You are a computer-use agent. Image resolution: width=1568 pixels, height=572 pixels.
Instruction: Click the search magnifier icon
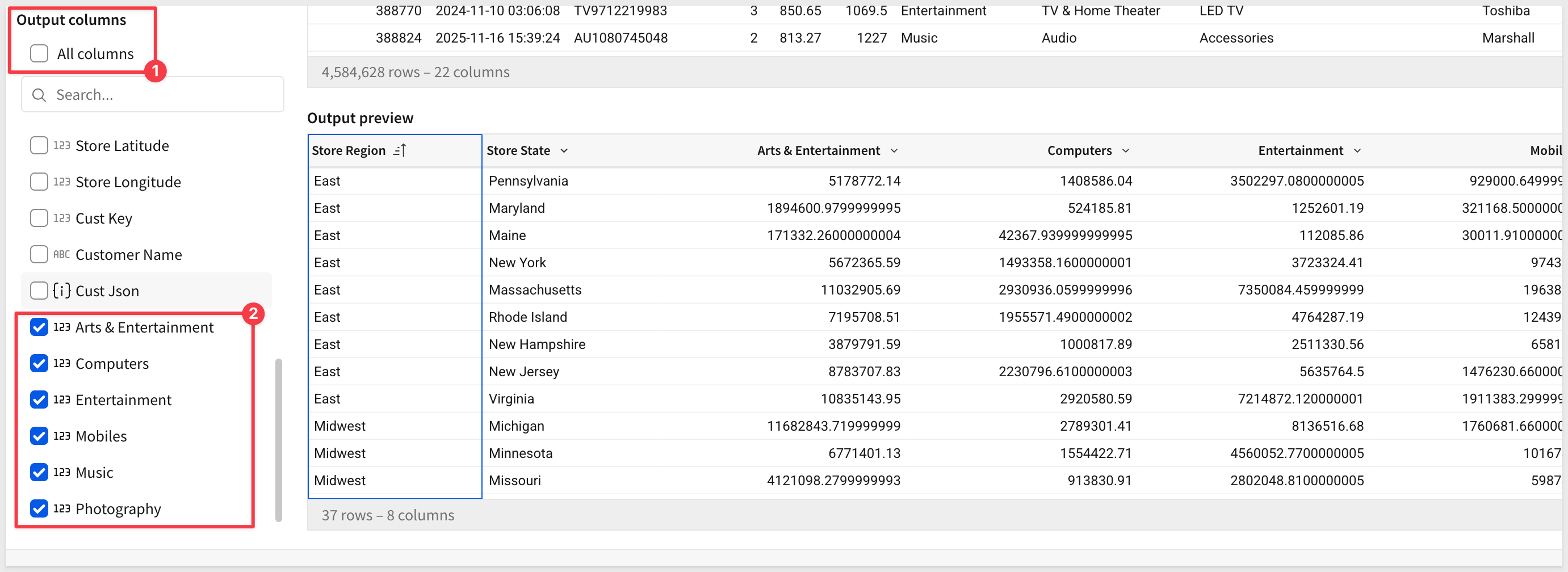pos(39,95)
